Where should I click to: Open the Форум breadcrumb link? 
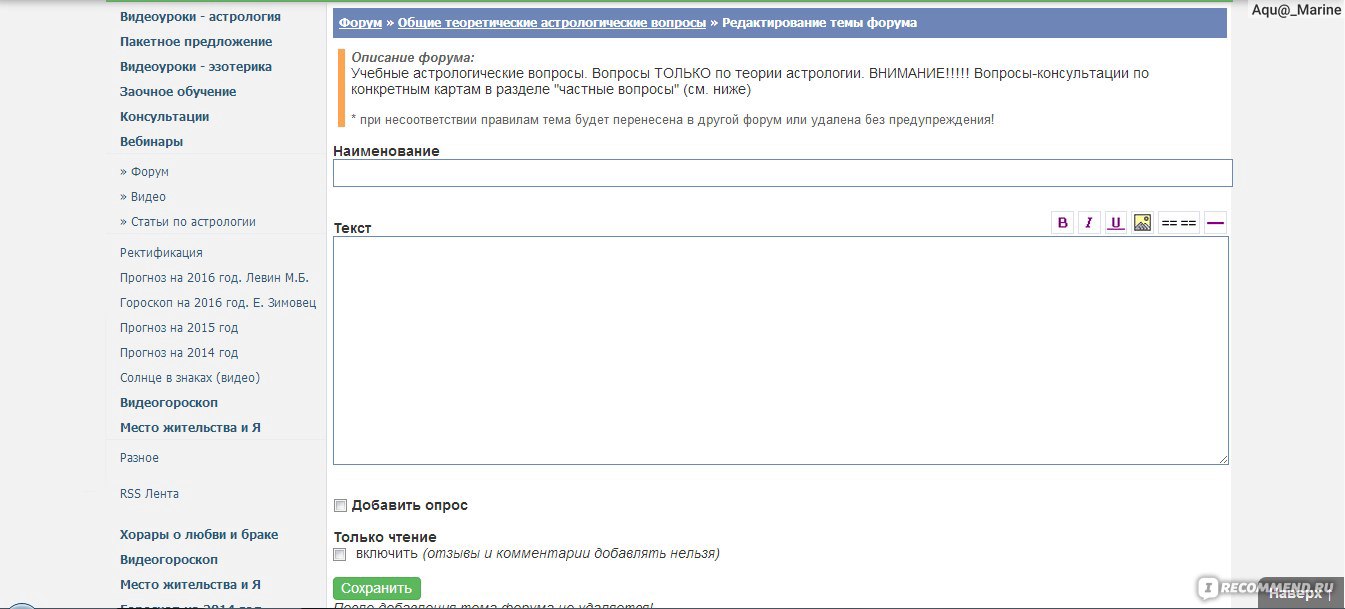coord(360,22)
